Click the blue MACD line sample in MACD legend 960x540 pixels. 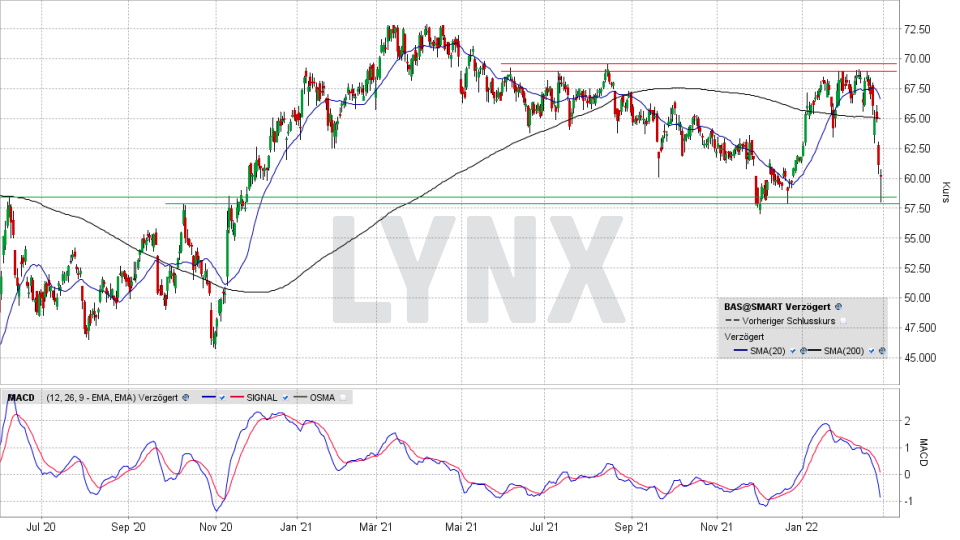point(209,397)
